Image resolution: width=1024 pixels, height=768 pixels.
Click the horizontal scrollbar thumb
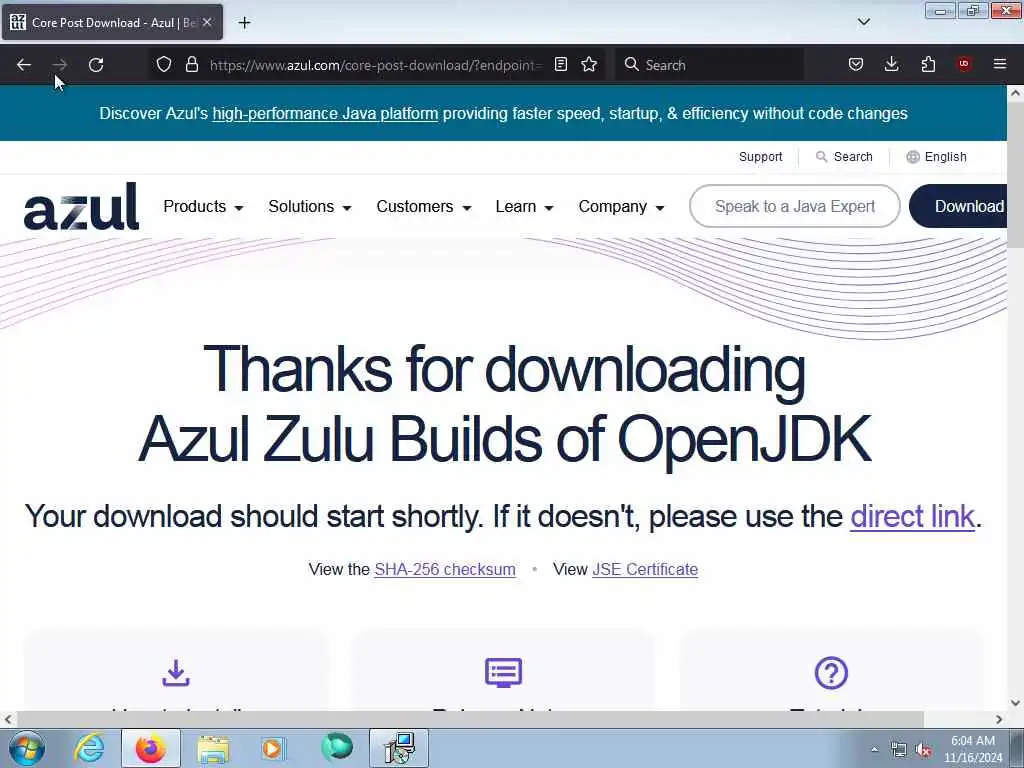pyautogui.click(x=470, y=719)
